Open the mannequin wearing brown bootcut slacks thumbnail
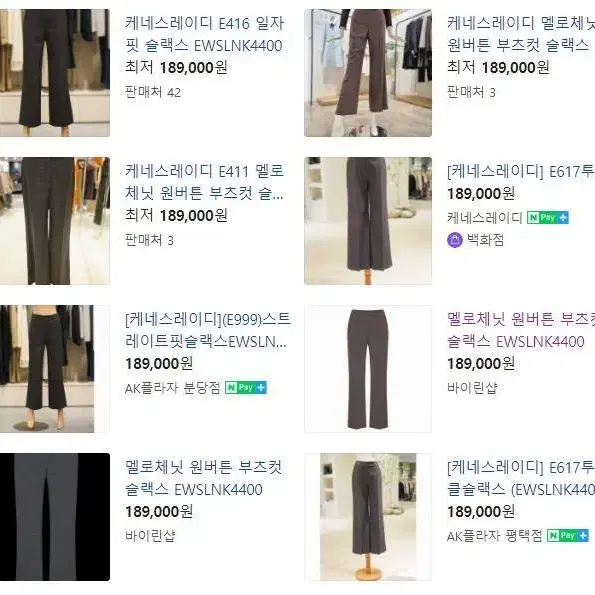The image size is (595, 595). [x=368, y=73]
